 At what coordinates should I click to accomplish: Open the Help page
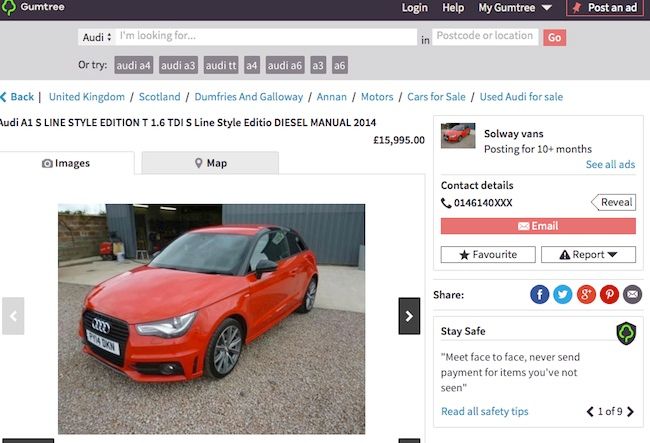[453, 8]
